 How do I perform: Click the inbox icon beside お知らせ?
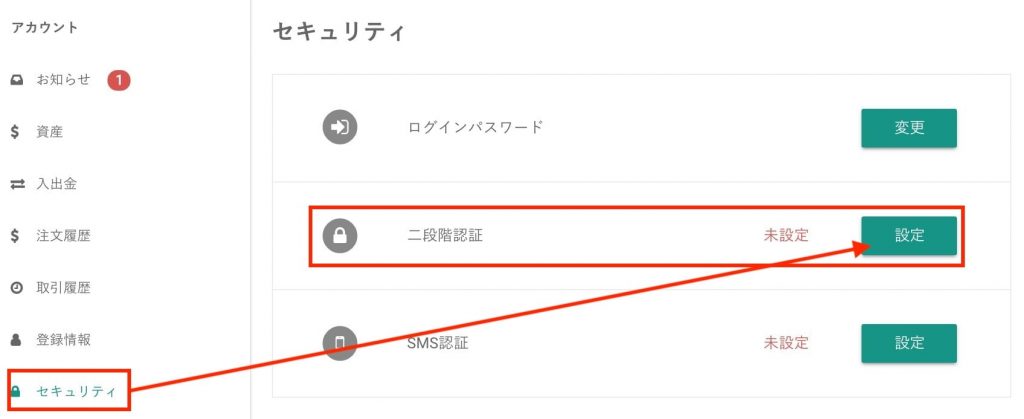pos(17,81)
